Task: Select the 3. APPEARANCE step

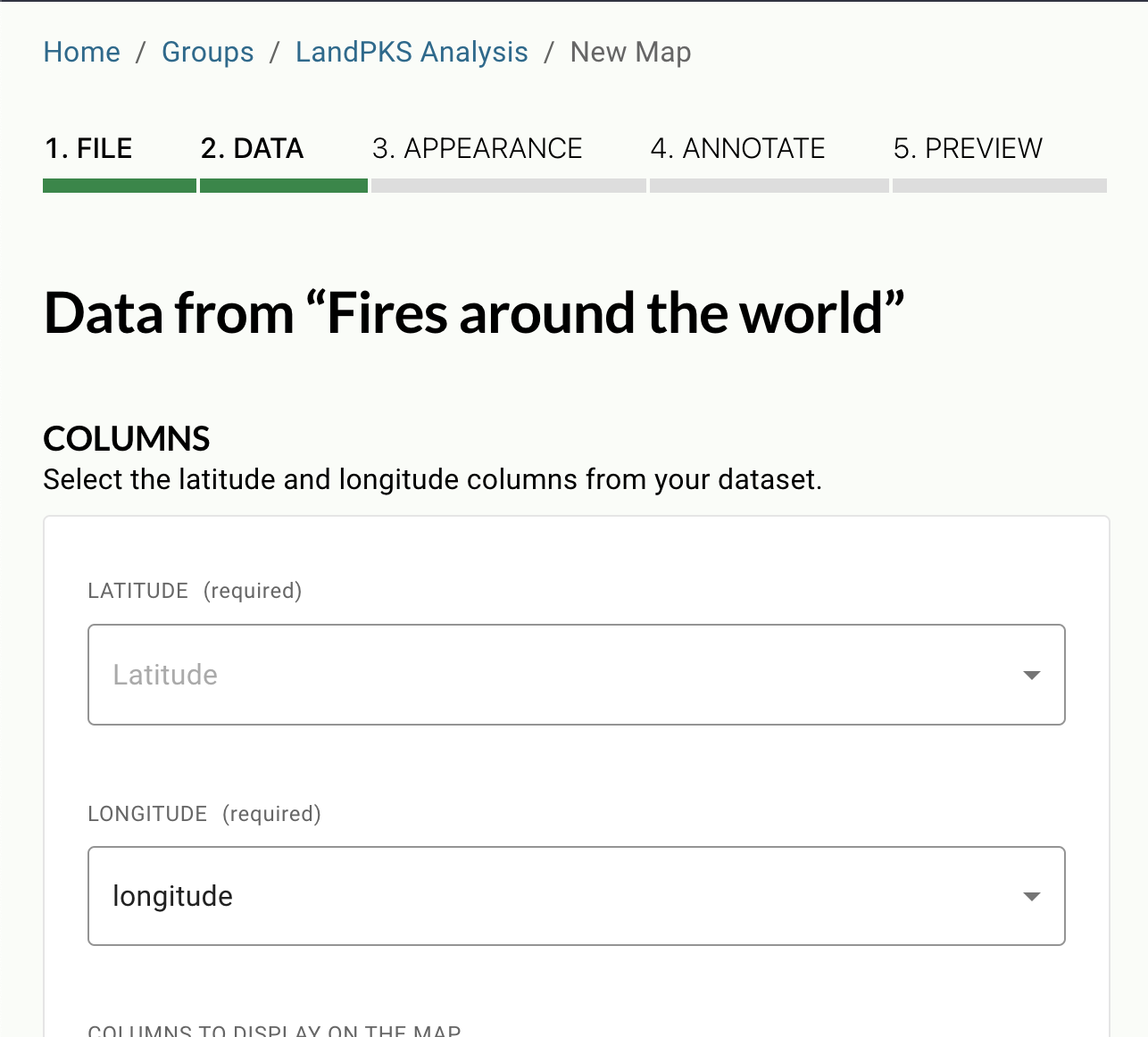Action: click(477, 148)
